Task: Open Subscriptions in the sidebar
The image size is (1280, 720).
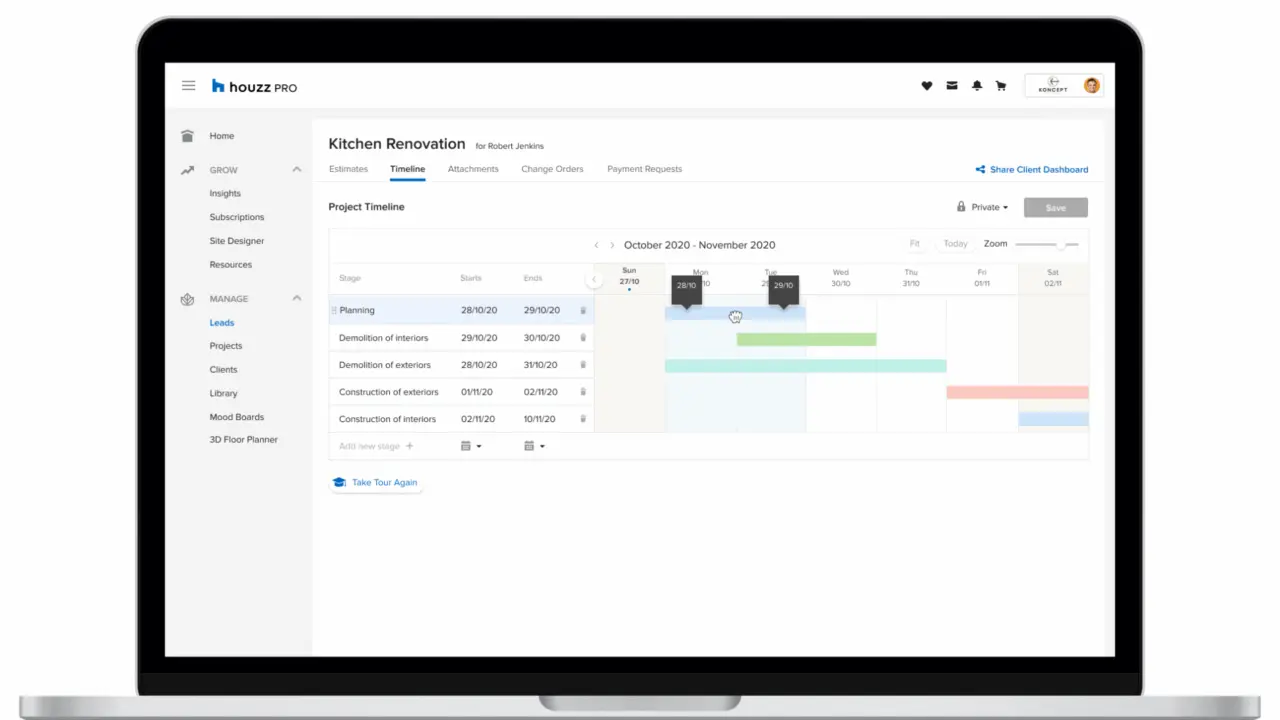Action: point(237,217)
